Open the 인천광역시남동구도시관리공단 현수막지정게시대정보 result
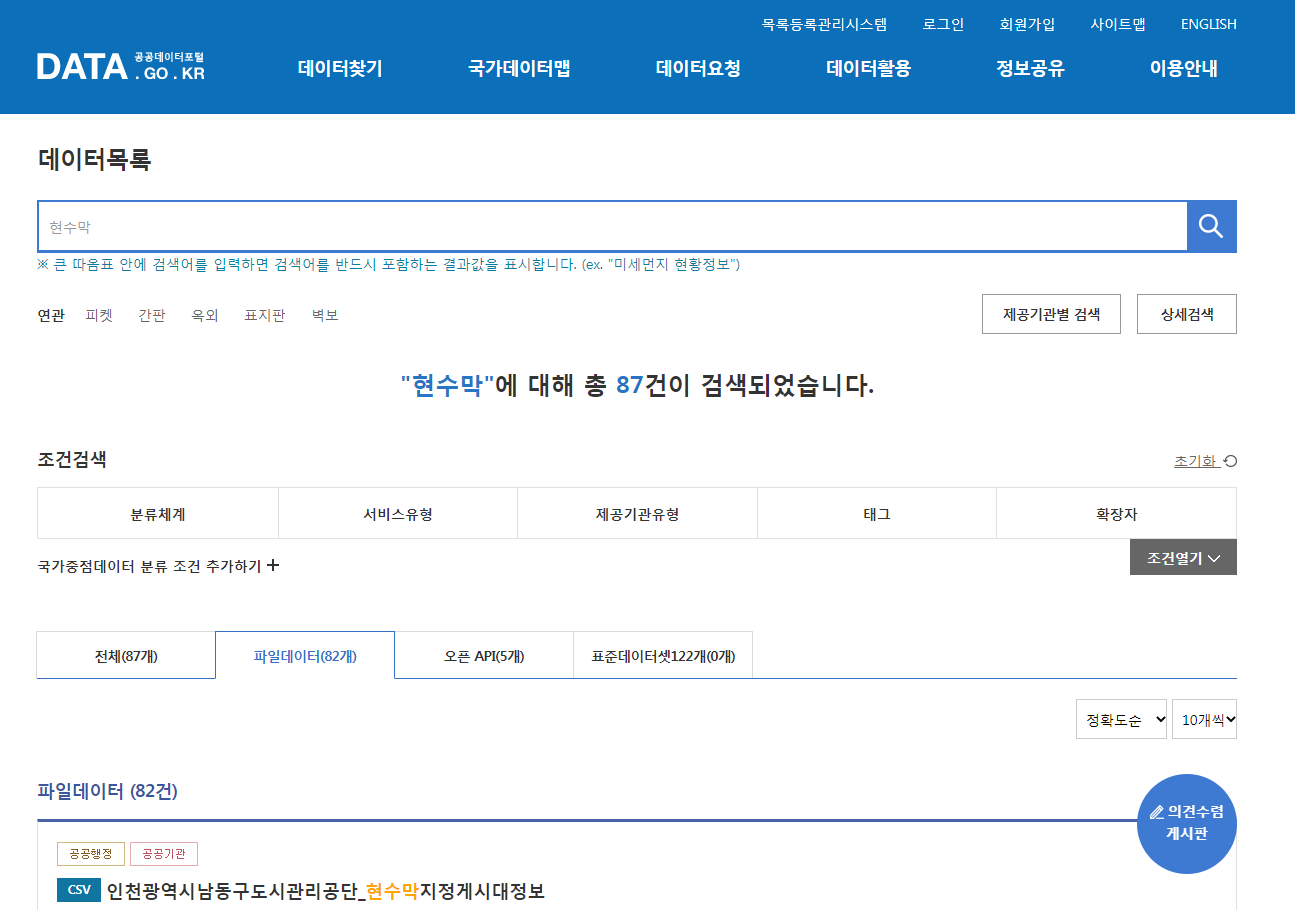 [x=326, y=891]
